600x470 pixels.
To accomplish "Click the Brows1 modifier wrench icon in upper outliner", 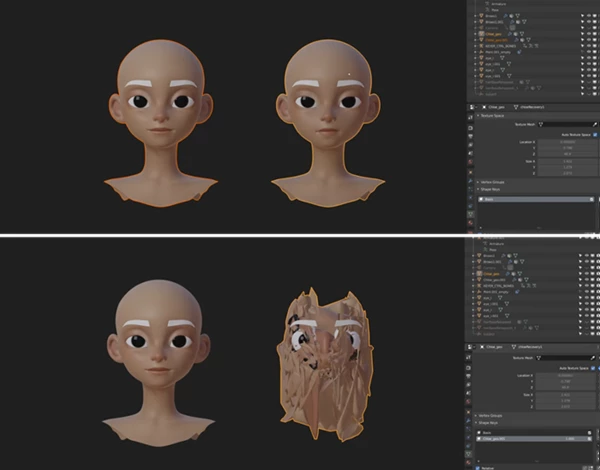I will click(505, 16).
